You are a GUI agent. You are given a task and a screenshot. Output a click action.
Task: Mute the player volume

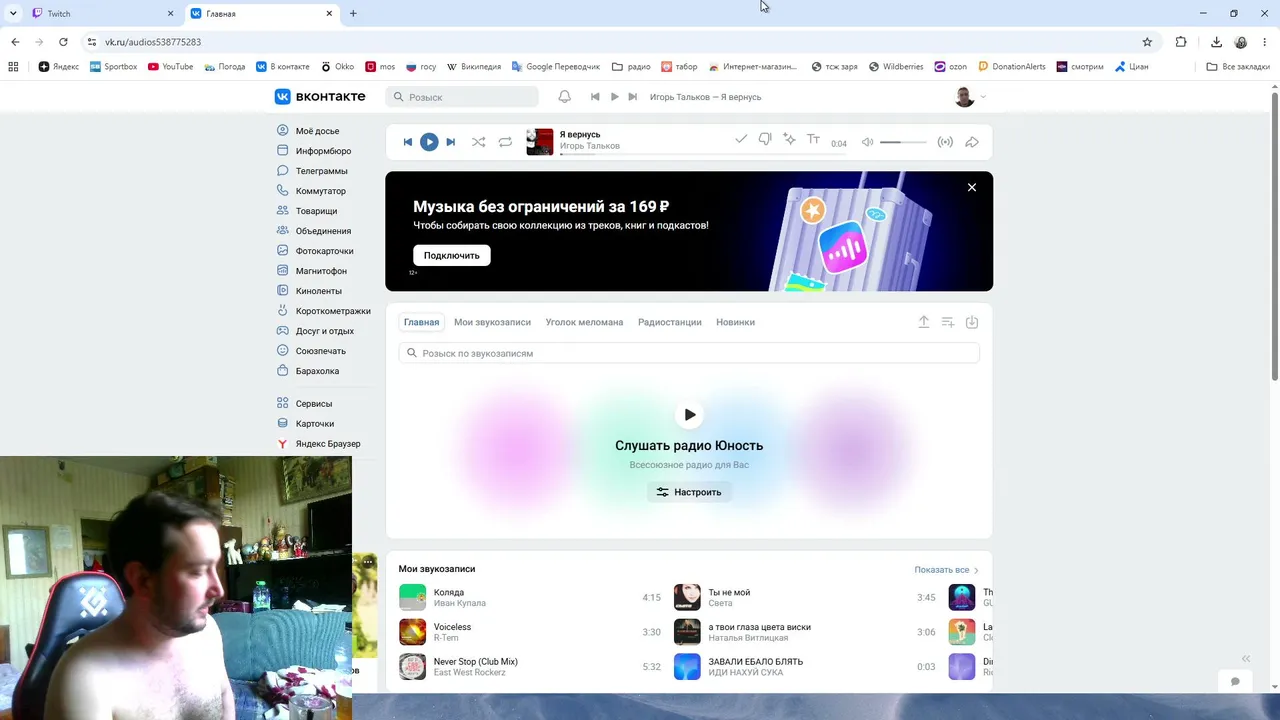pyautogui.click(x=867, y=142)
